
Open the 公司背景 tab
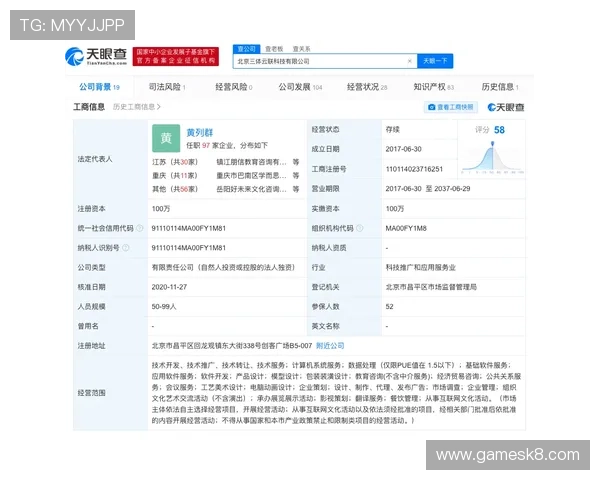99,87
